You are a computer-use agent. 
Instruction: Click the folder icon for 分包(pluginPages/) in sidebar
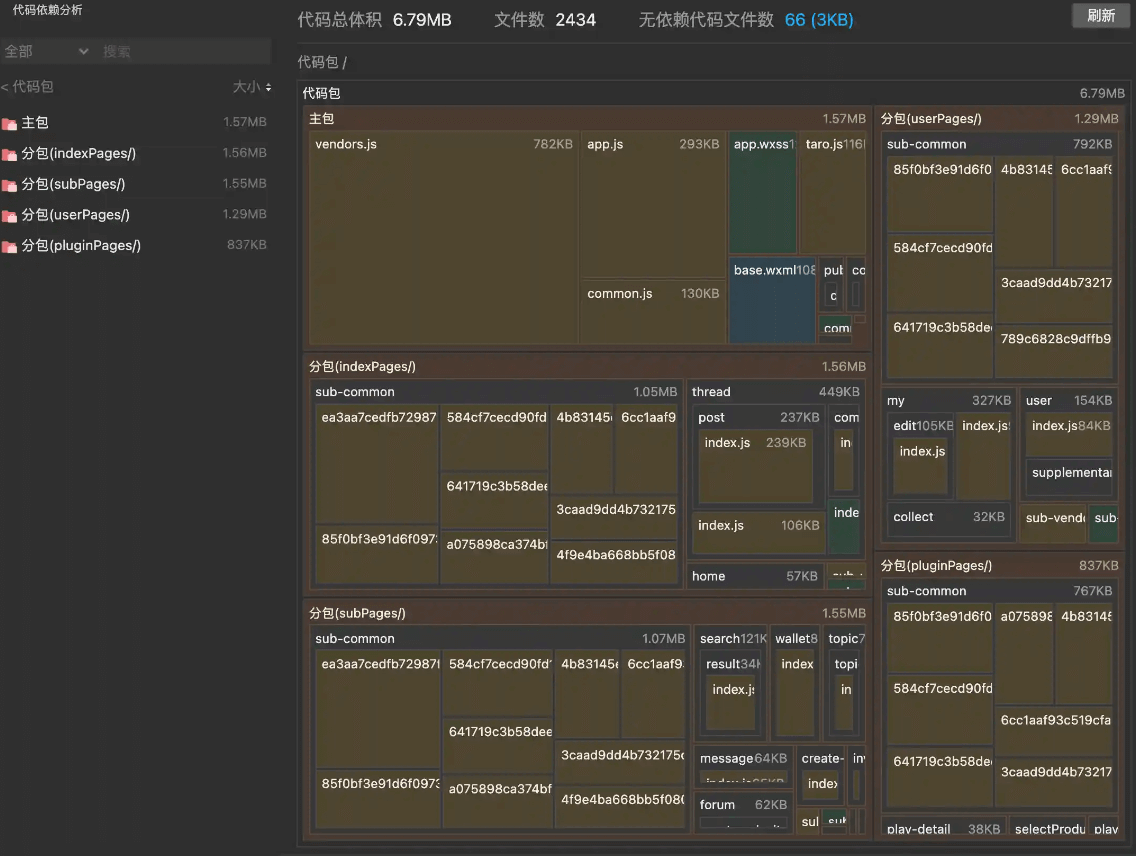(x=9, y=246)
